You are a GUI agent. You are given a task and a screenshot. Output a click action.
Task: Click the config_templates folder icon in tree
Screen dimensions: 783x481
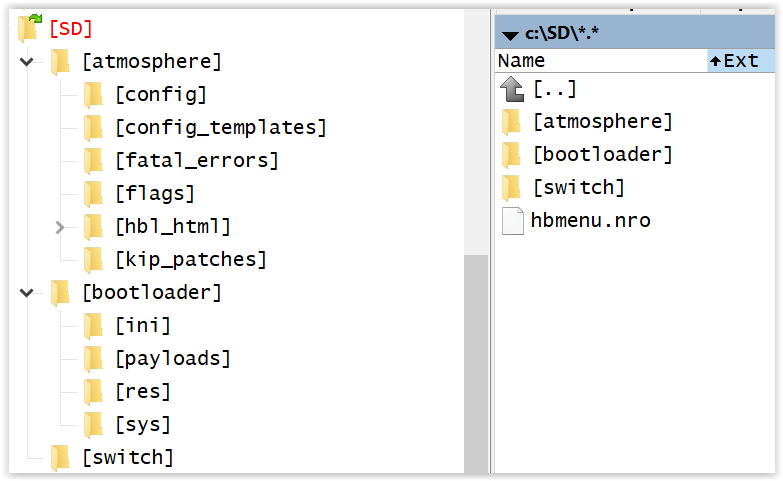[x=93, y=127]
